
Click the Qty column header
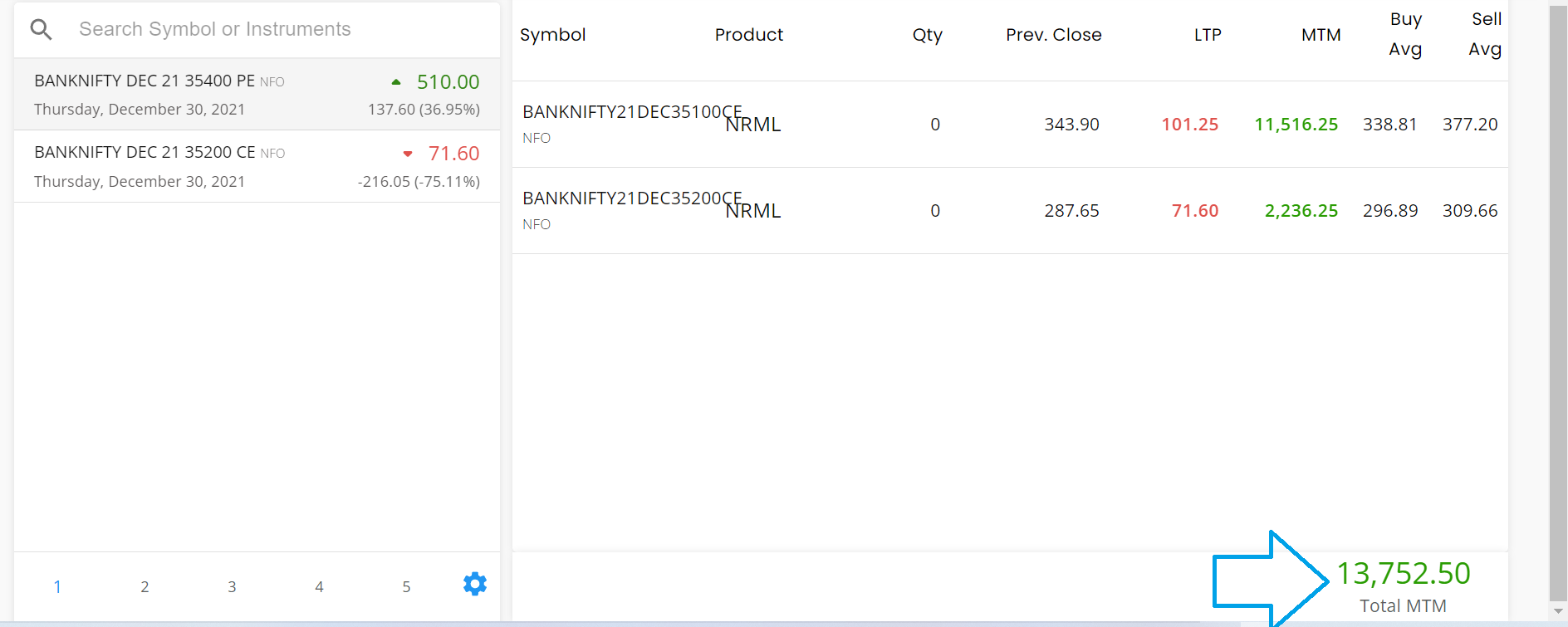pyautogui.click(x=928, y=35)
